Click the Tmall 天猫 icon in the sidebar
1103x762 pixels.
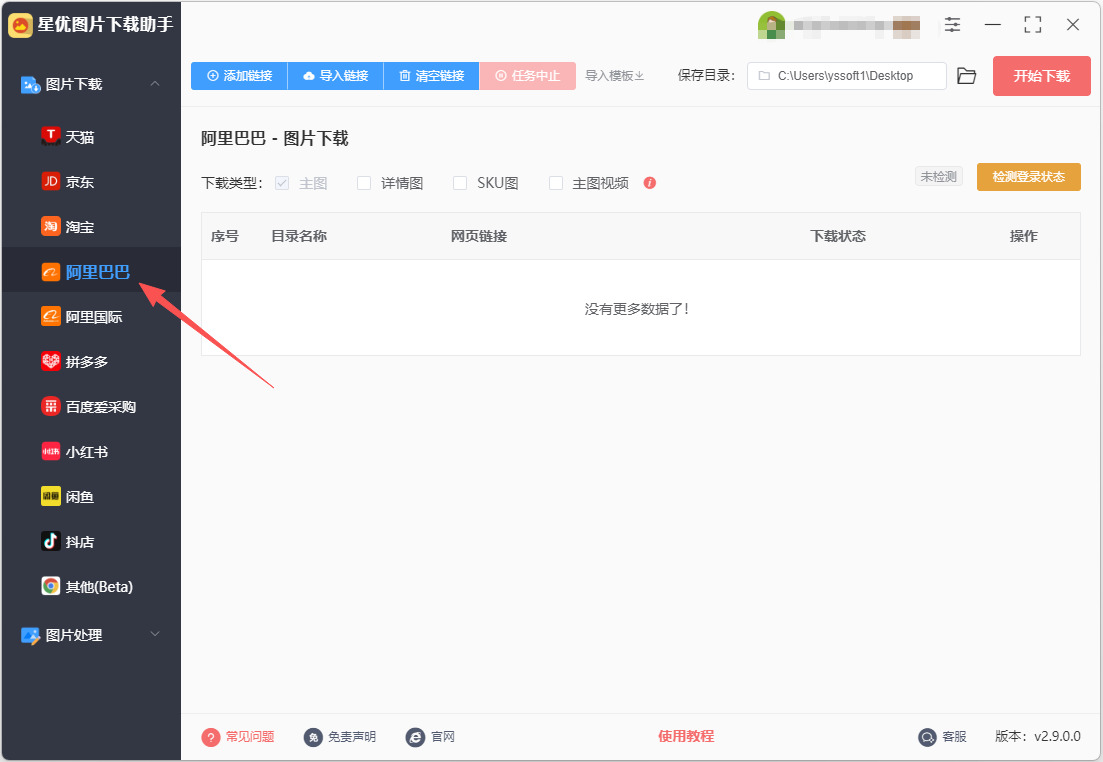(51, 136)
